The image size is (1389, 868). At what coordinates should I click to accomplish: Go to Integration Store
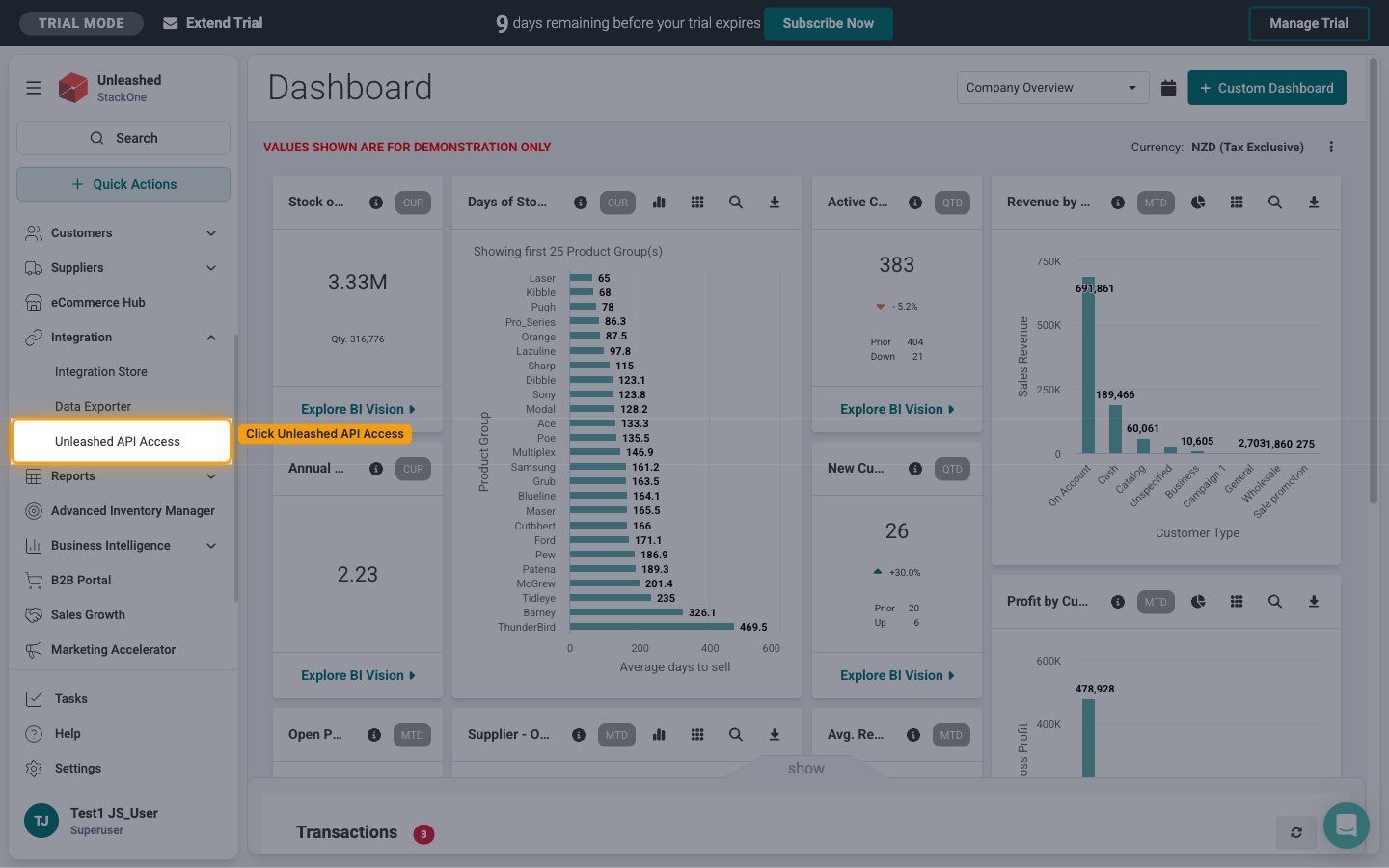click(101, 372)
